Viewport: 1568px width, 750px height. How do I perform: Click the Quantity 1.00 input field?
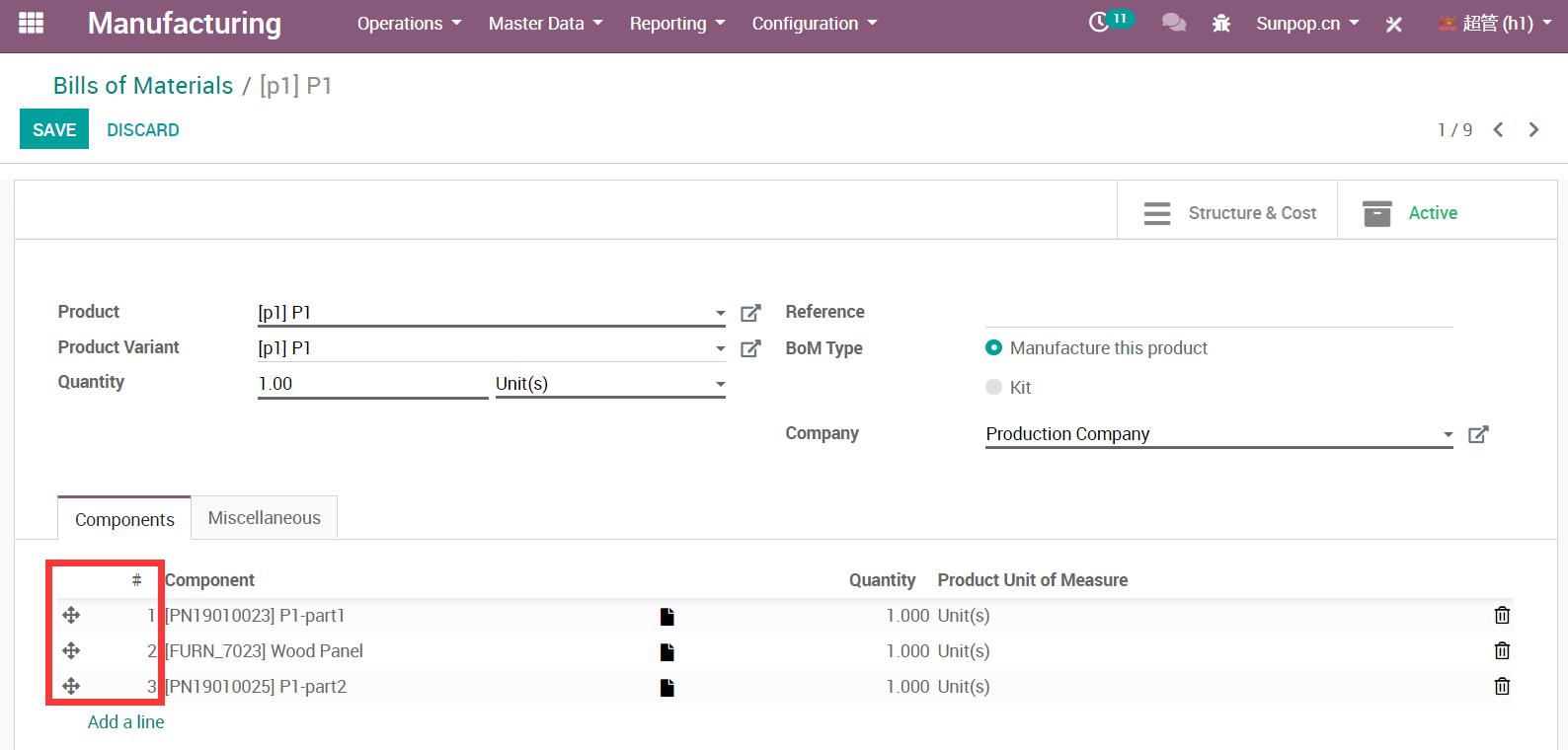click(373, 384)
